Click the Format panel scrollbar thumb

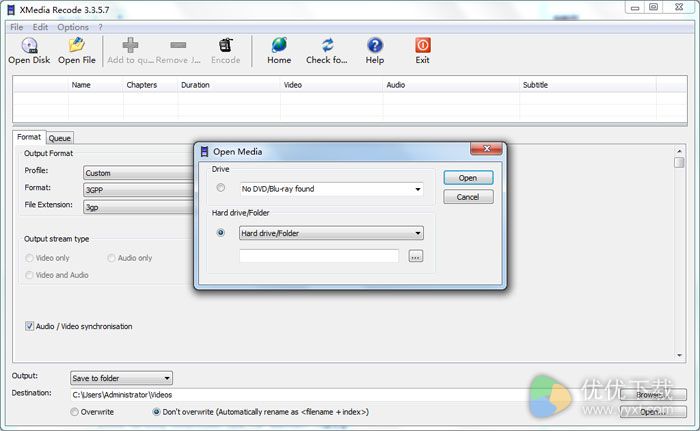[x=679, y=162]
